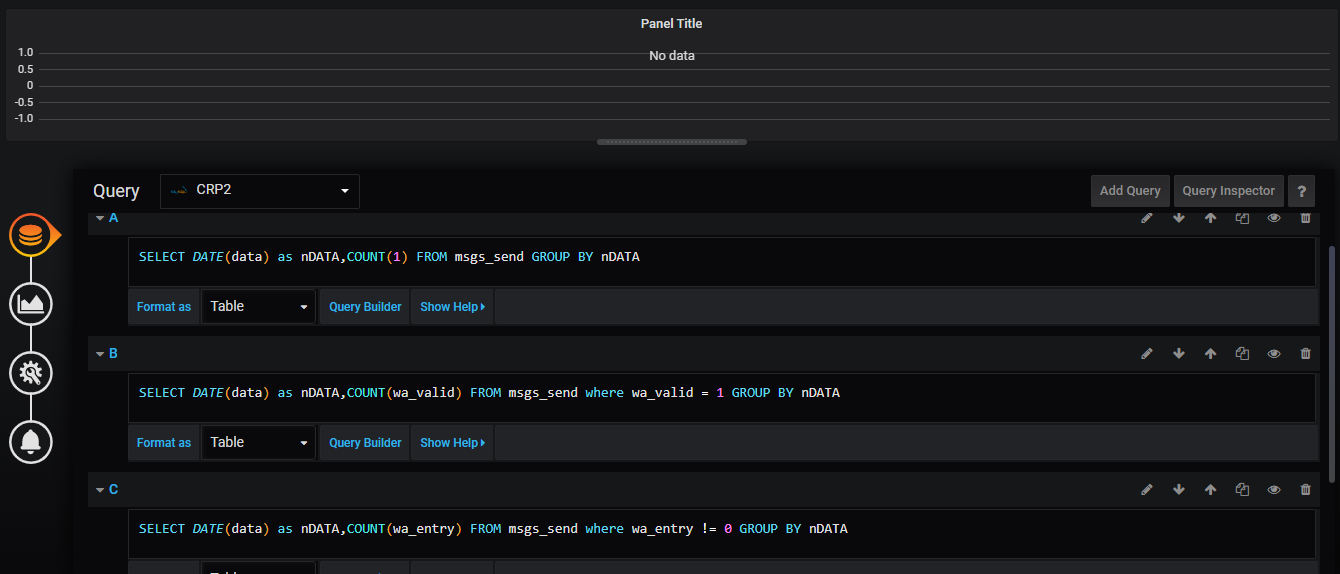Delete query B
The height and width of the screenshot is (574, 1340).
(x=1305, y=353)
